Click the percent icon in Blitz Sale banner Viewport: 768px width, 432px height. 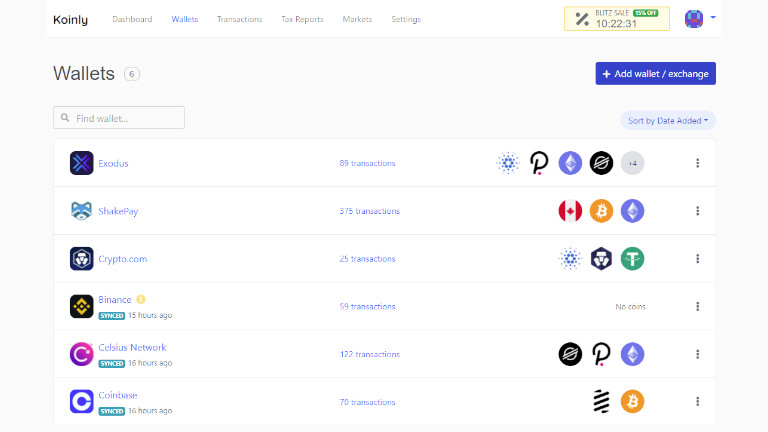click(582, 19)
